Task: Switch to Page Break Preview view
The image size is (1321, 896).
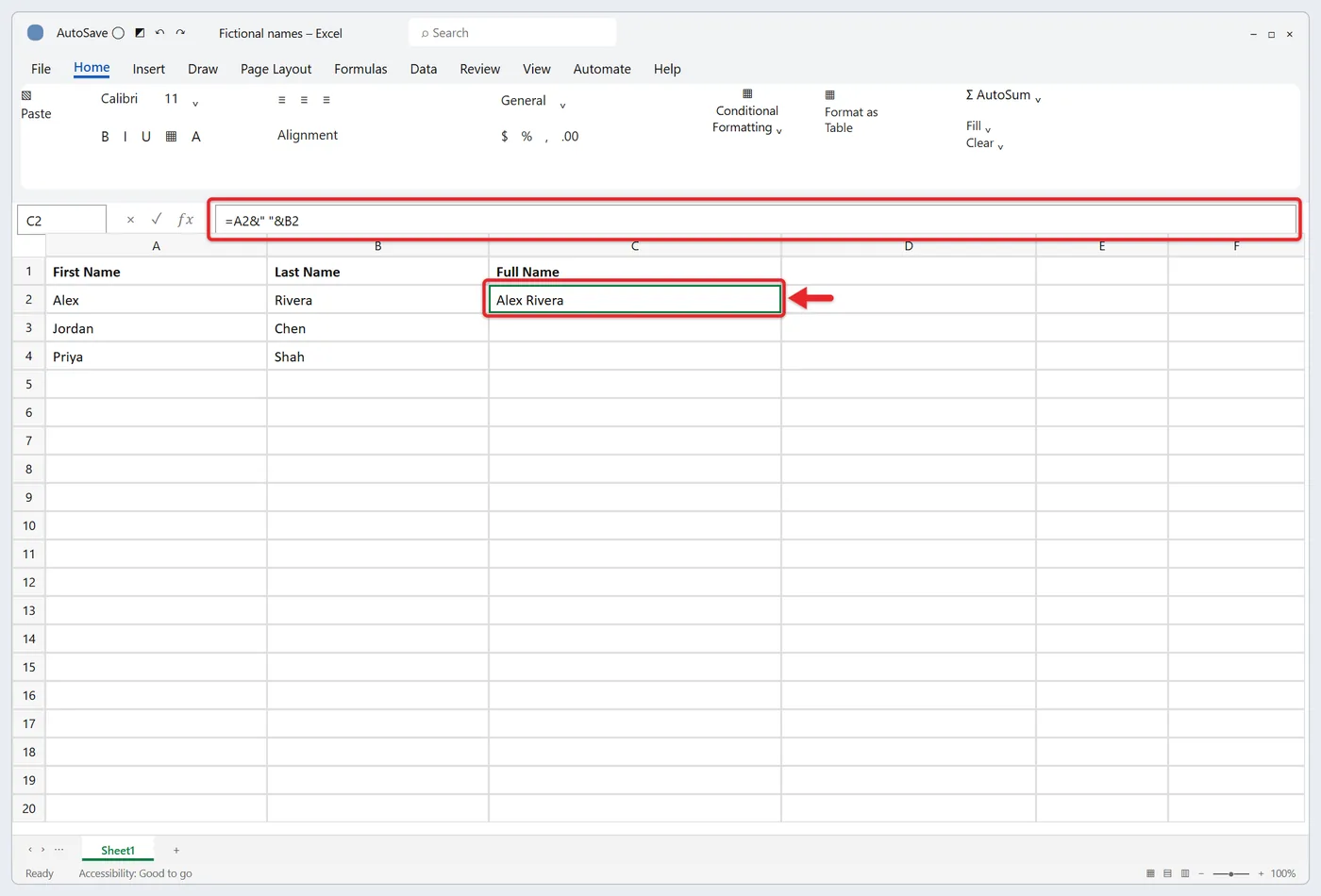Action: tap(1186, 873)
